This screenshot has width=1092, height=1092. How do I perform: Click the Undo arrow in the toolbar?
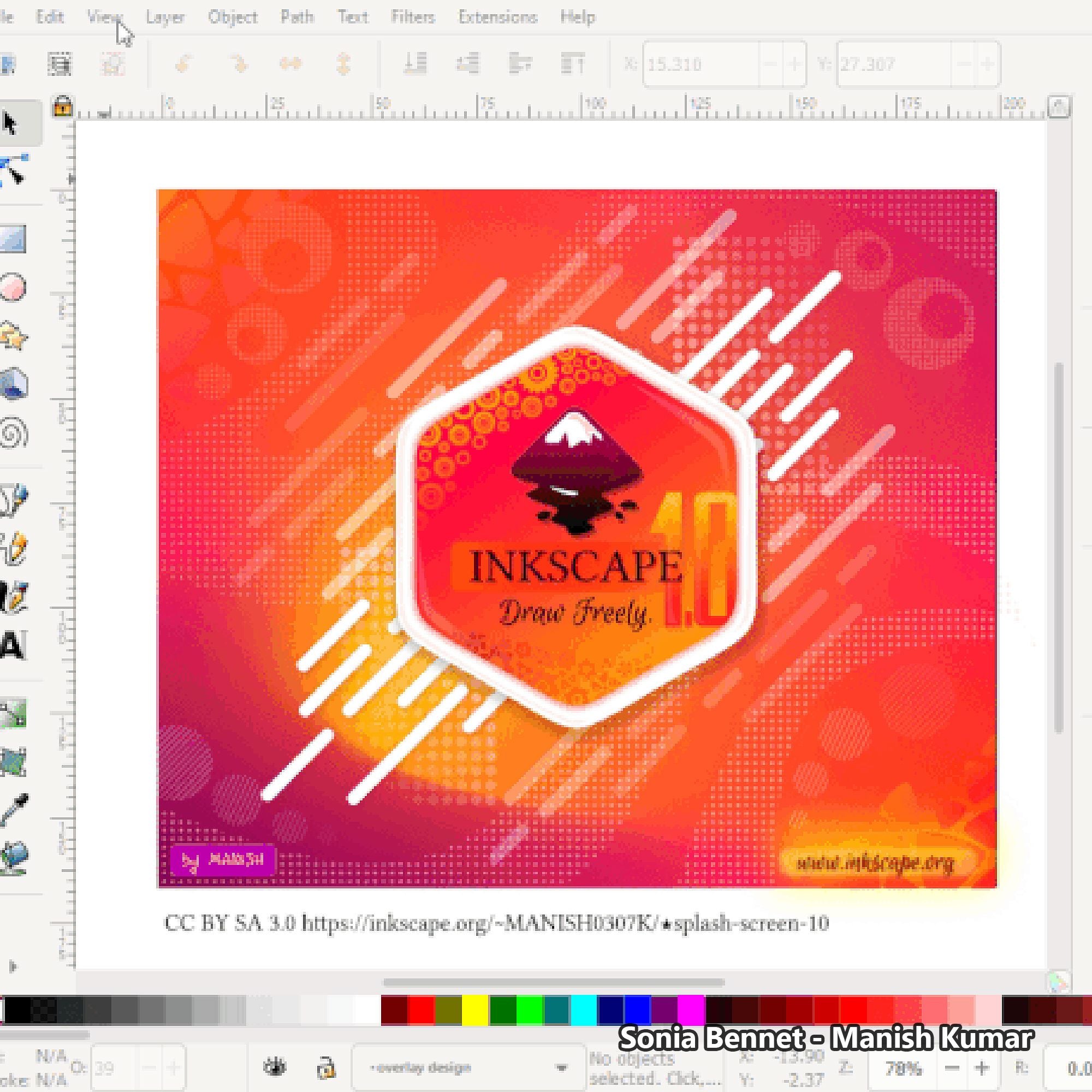[182, 63]
